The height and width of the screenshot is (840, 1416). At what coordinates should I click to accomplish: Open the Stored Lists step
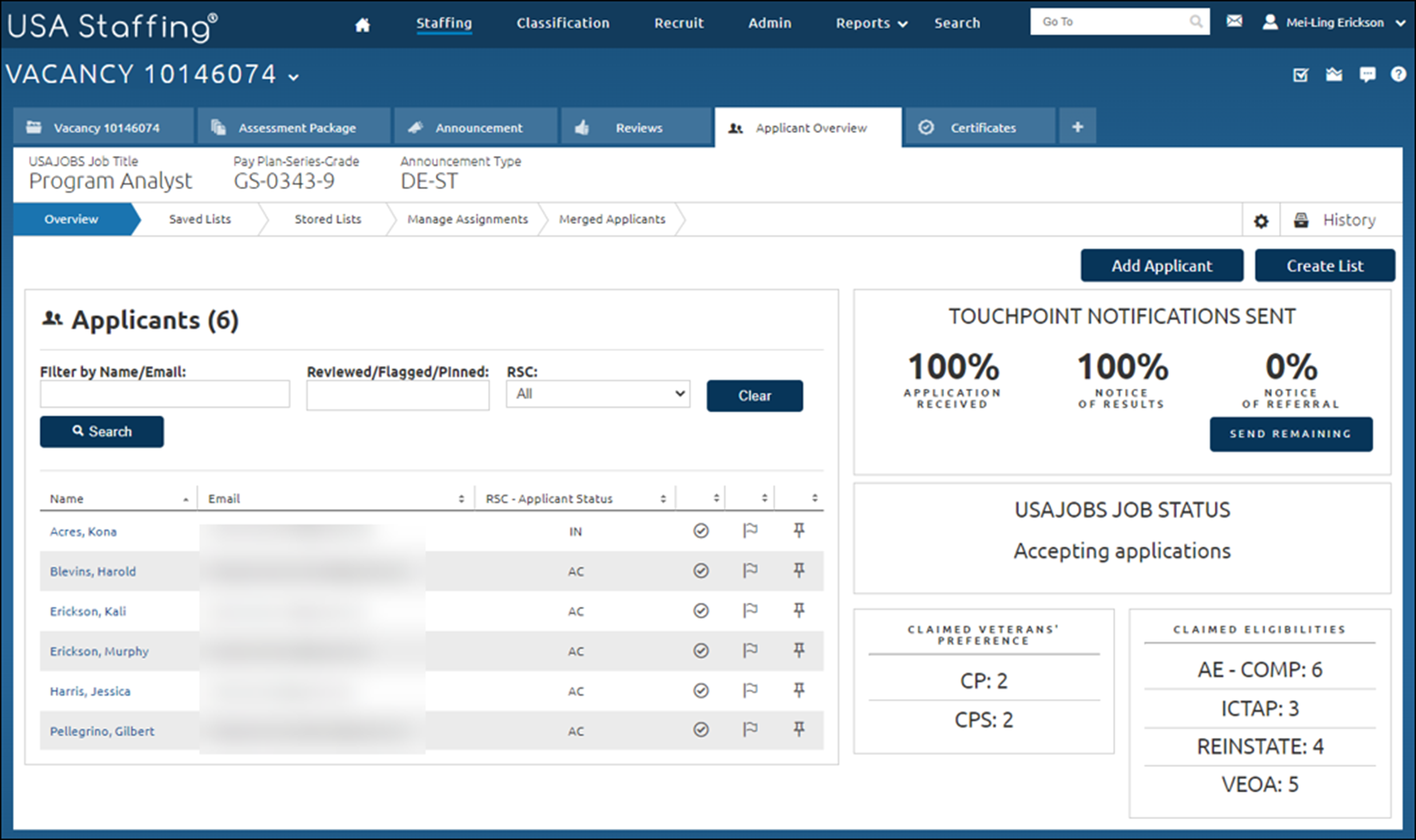point(327,219)
